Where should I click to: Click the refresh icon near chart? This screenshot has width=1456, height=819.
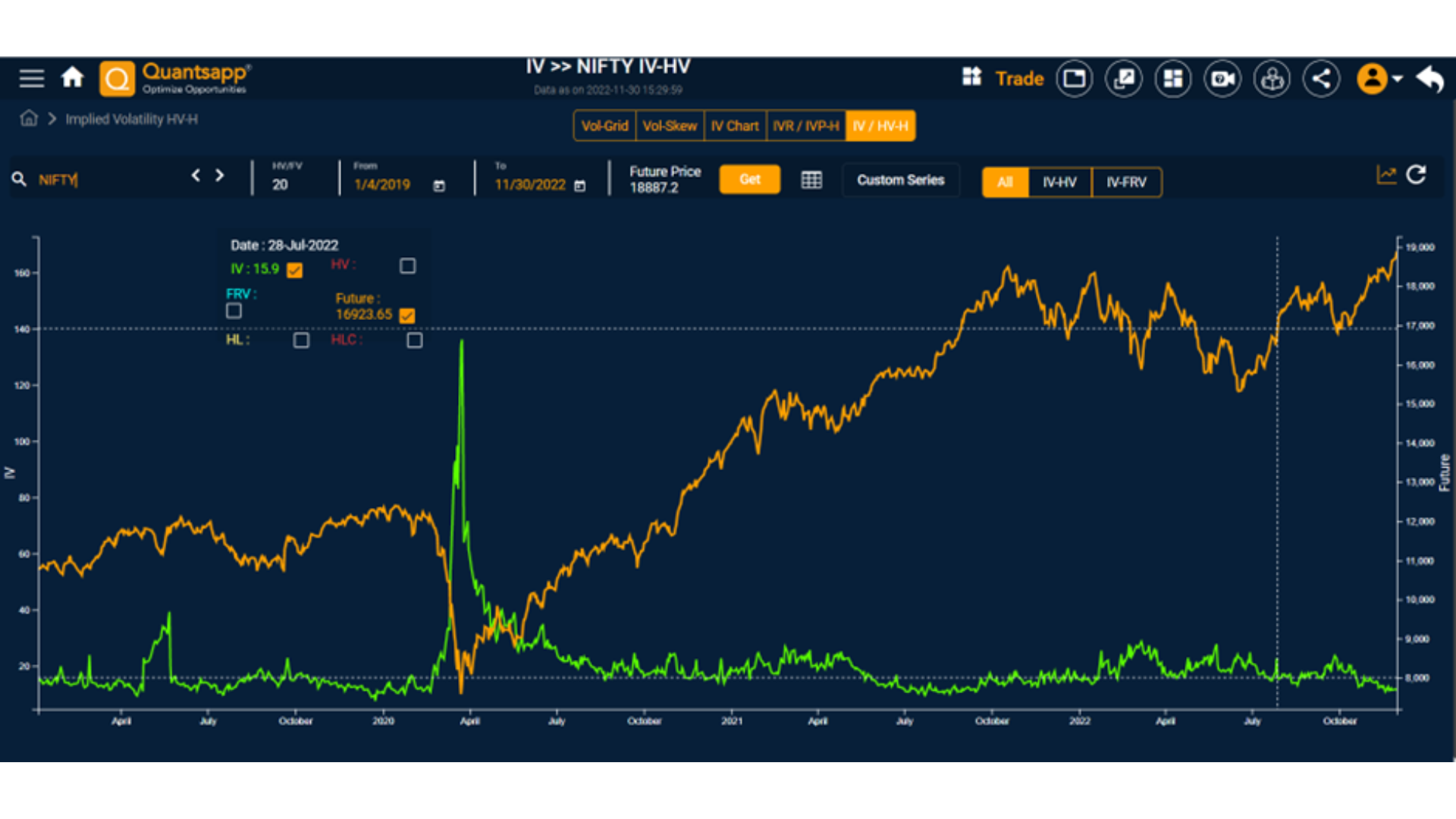coord(1416,175)
